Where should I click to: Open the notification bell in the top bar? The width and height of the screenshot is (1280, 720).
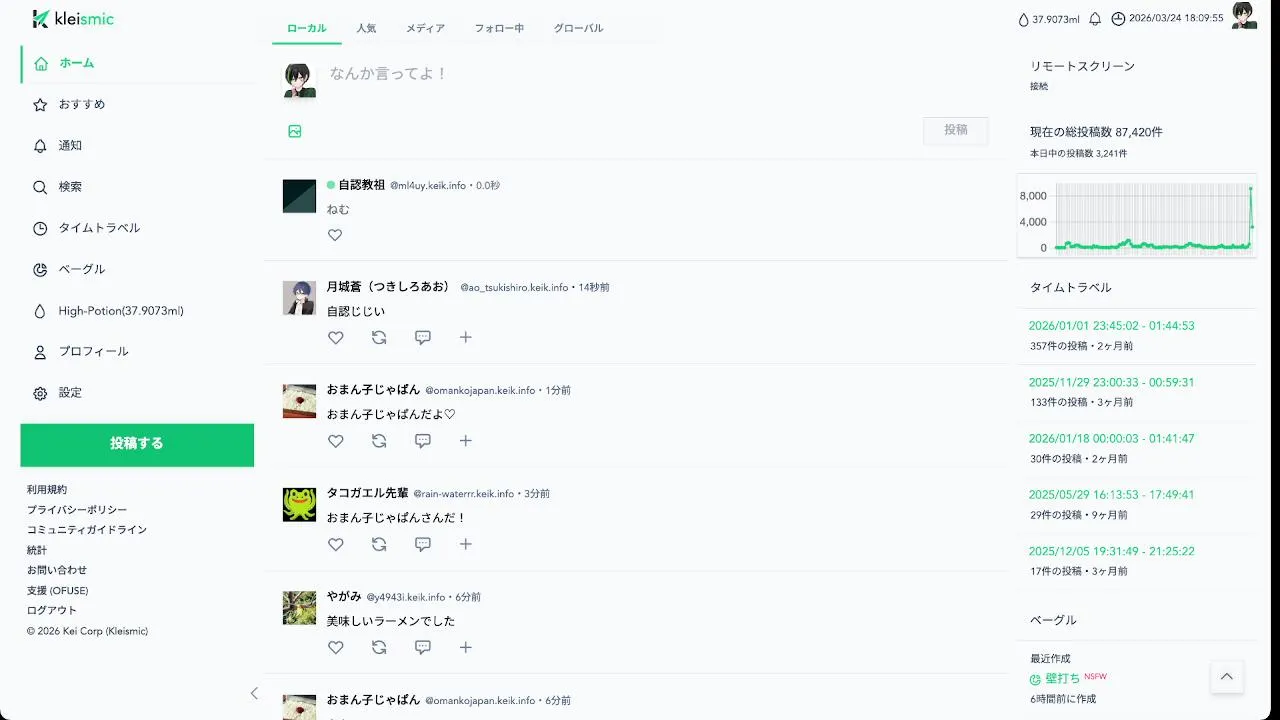click(x=1095, y=19)
